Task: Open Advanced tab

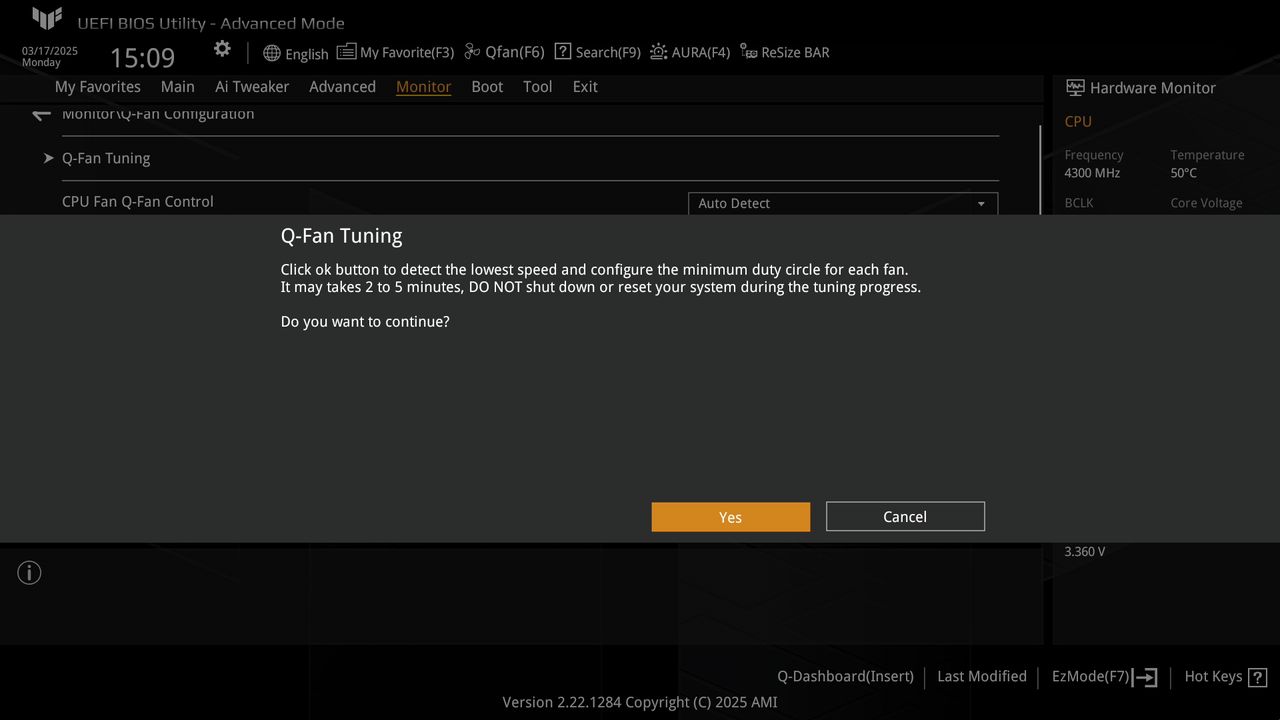Action: [342, 87]
